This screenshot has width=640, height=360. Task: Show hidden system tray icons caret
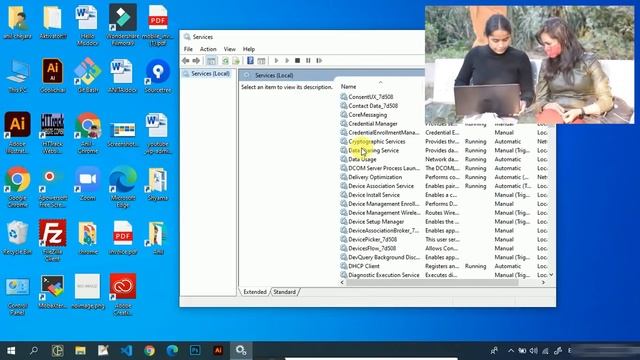pos(511,351)
